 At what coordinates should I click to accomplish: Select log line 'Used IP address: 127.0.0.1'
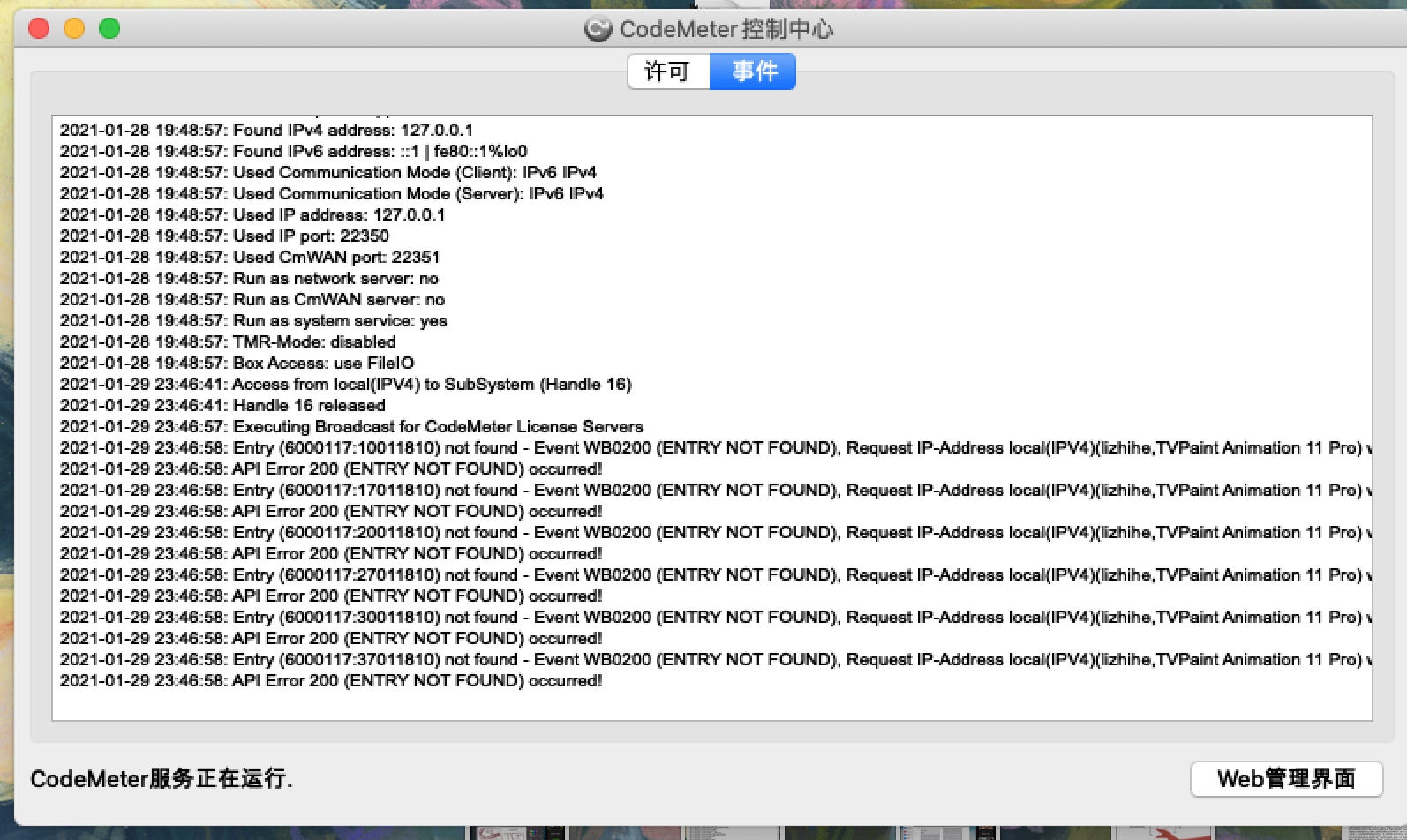[x=252, y=214]
